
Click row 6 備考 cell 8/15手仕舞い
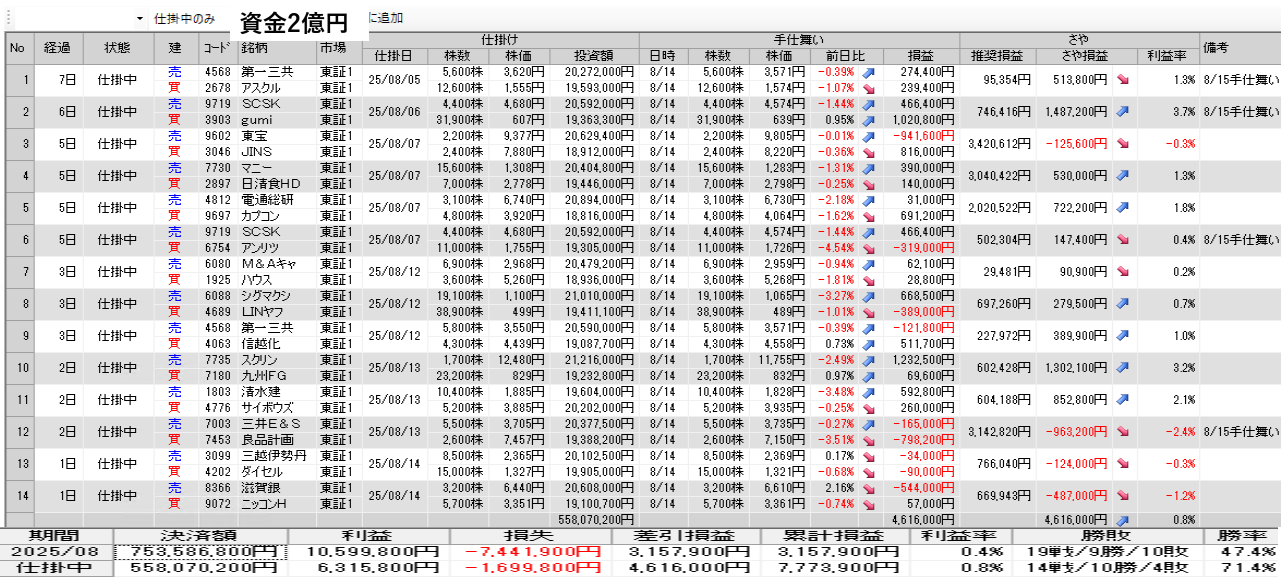coord(1239,240)
